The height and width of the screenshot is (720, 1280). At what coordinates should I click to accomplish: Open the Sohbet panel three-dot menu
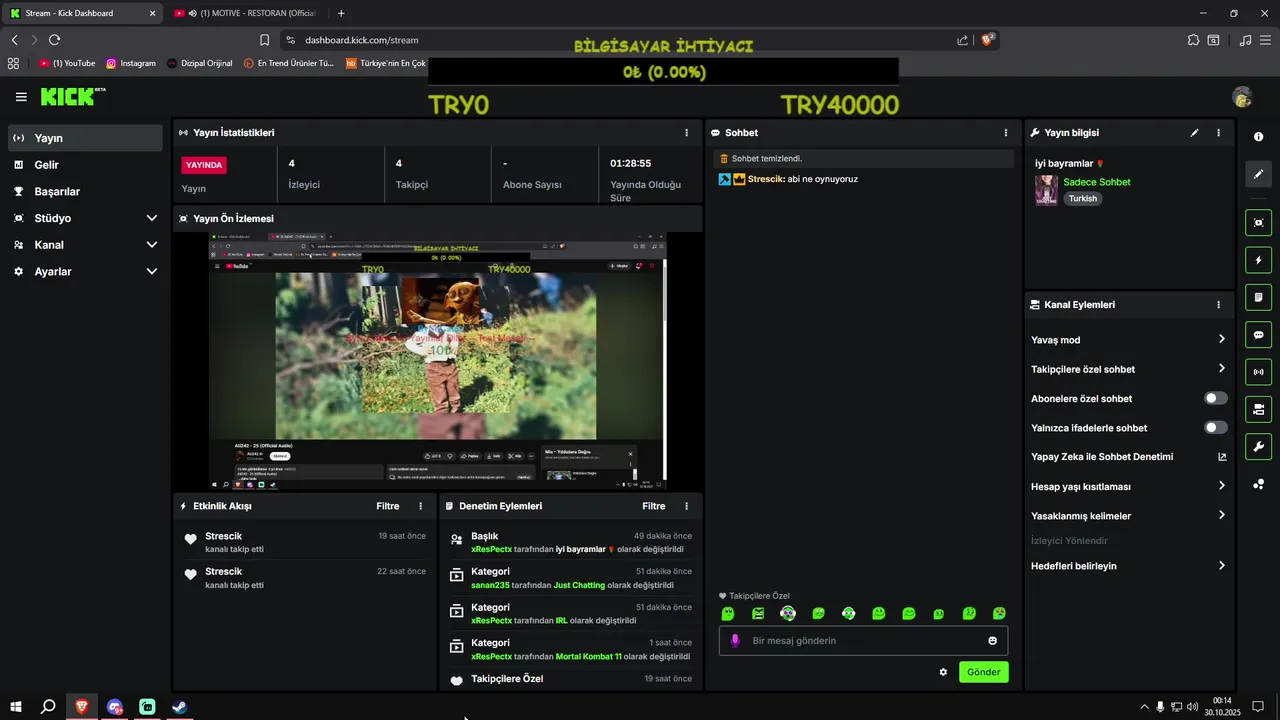pyautogui.click(x=1006, y=132)
